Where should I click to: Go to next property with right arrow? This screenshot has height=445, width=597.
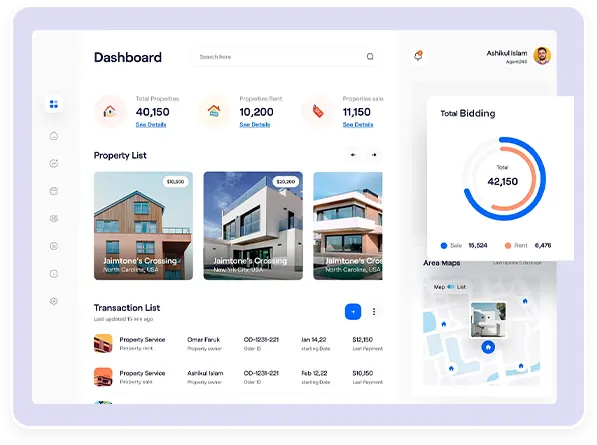(374, 155)
